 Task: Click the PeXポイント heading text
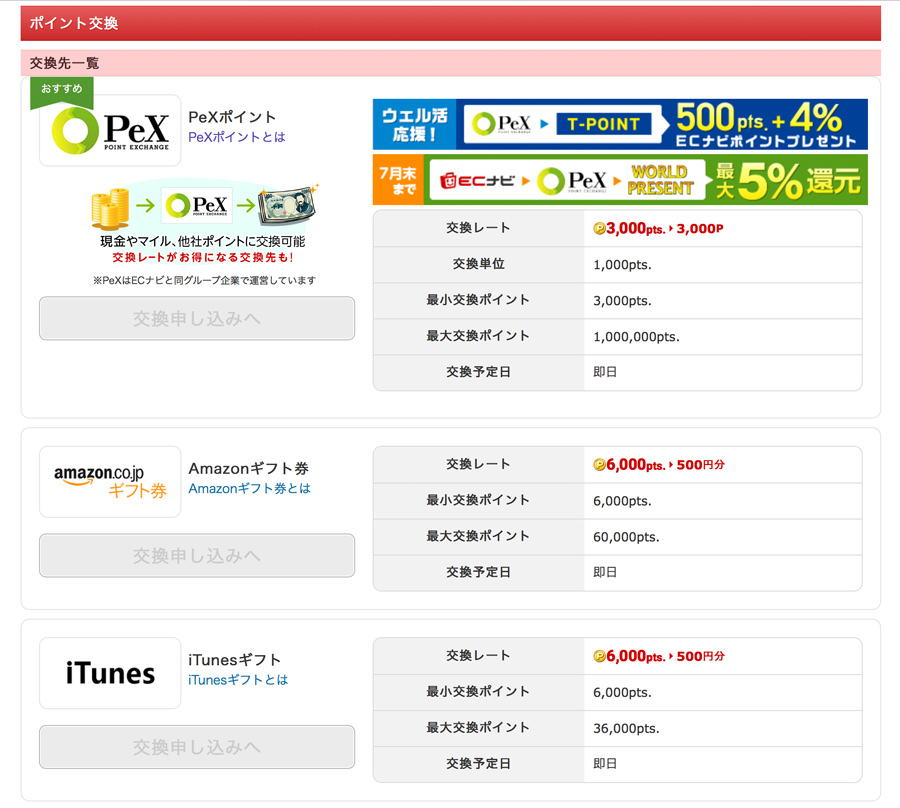(x=232, y=117)
